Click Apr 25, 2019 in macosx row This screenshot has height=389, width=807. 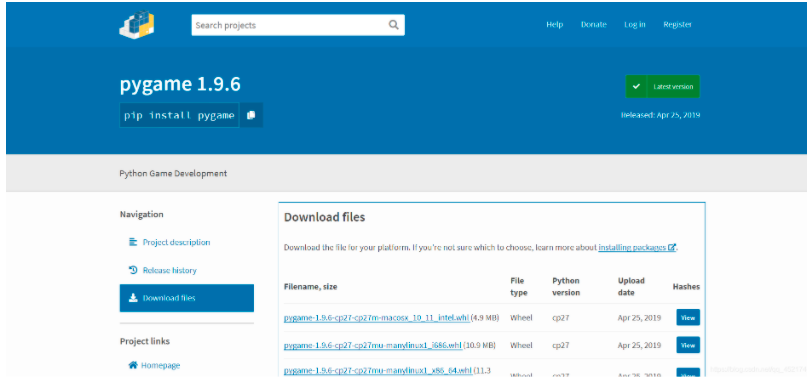click(x=639, y=317)
